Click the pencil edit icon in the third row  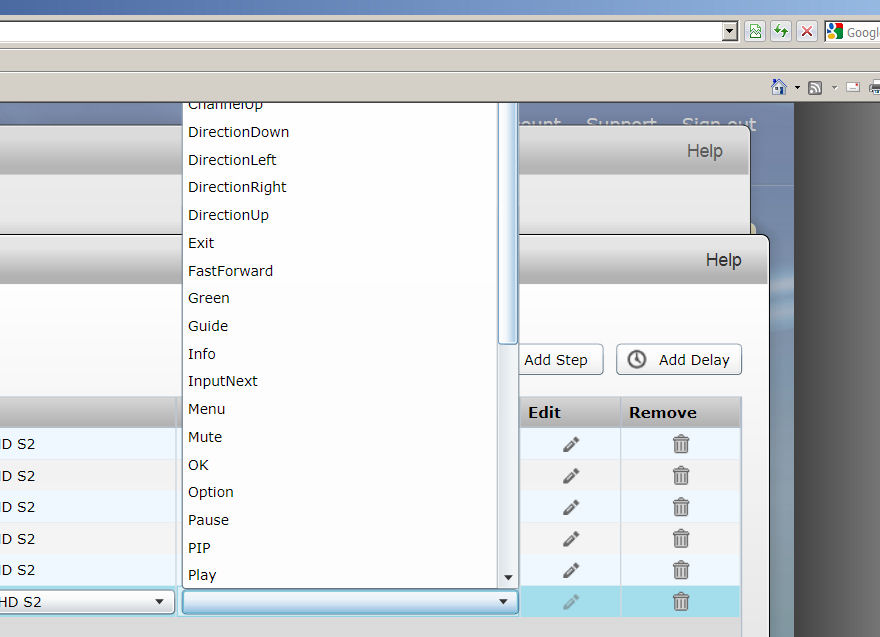[x=571, y=507]
